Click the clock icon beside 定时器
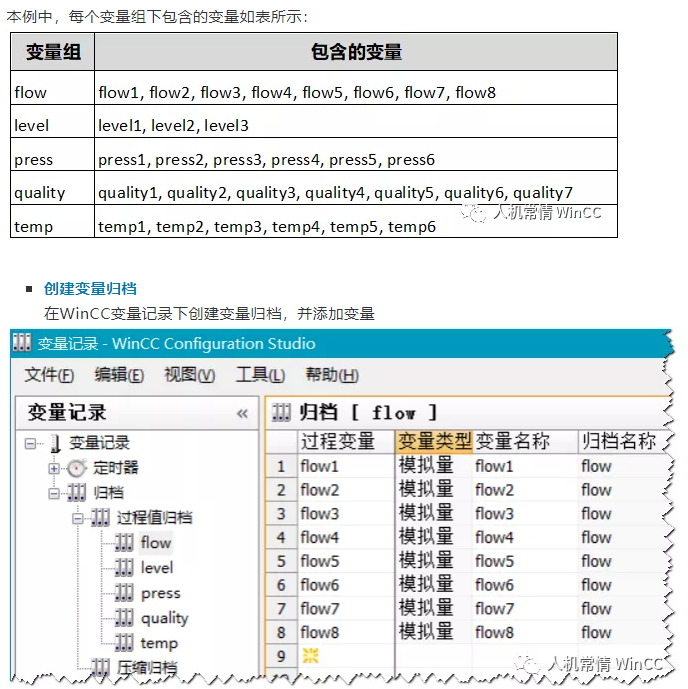 tap(77, 468)
